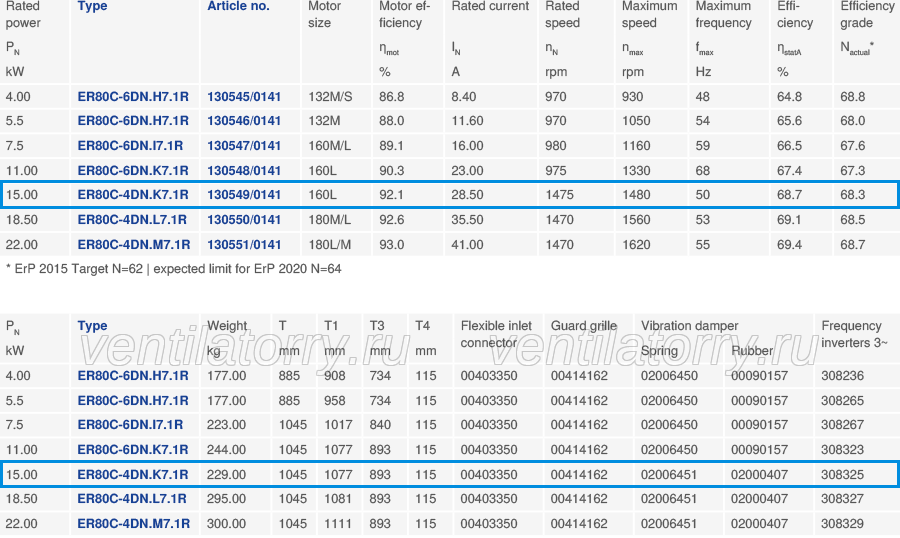Select rated speed value 1475
This screenshot has height=538, width=900.
click(x=560, y=195)
